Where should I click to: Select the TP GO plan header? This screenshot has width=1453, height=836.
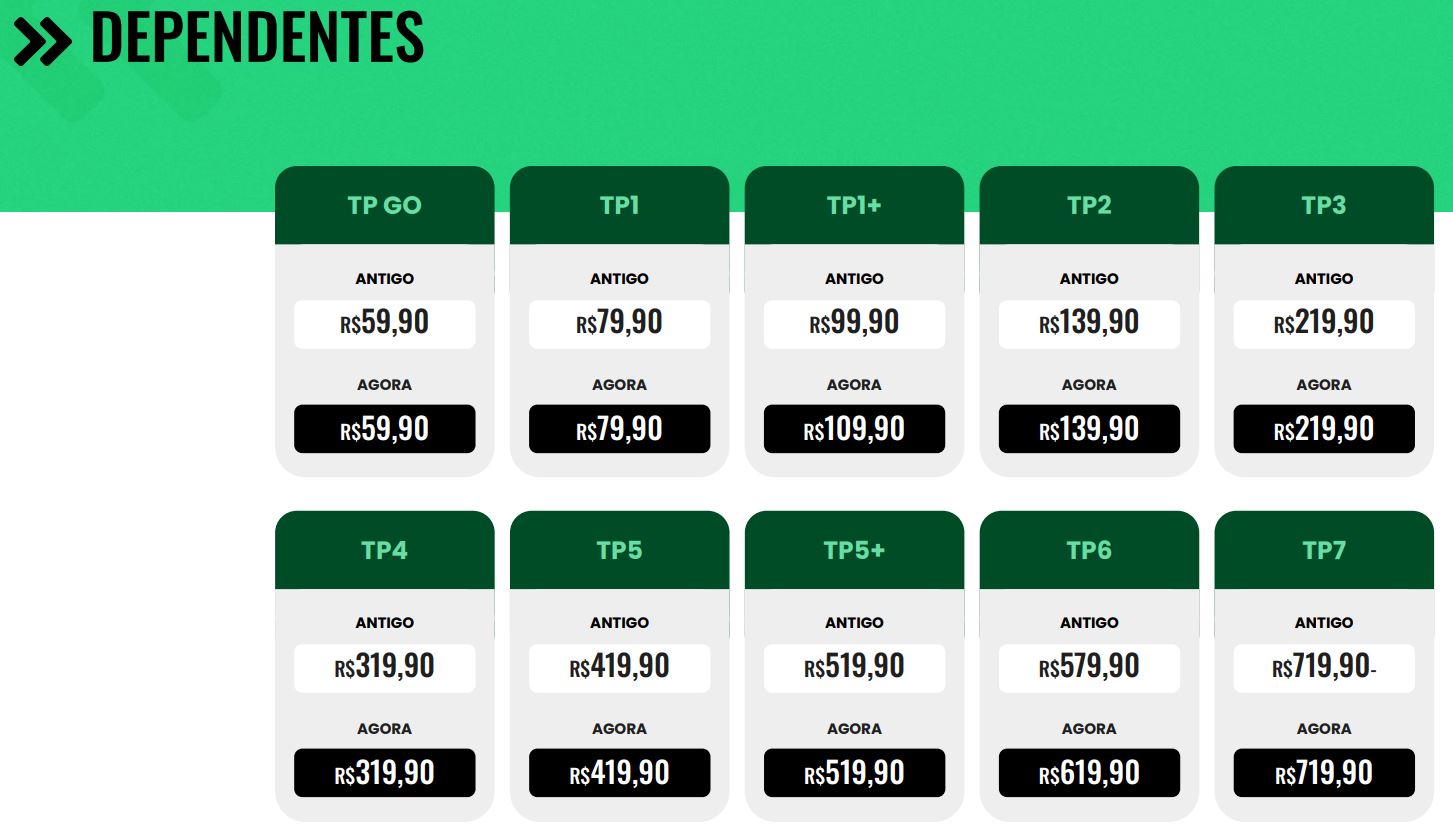[384, 205]
